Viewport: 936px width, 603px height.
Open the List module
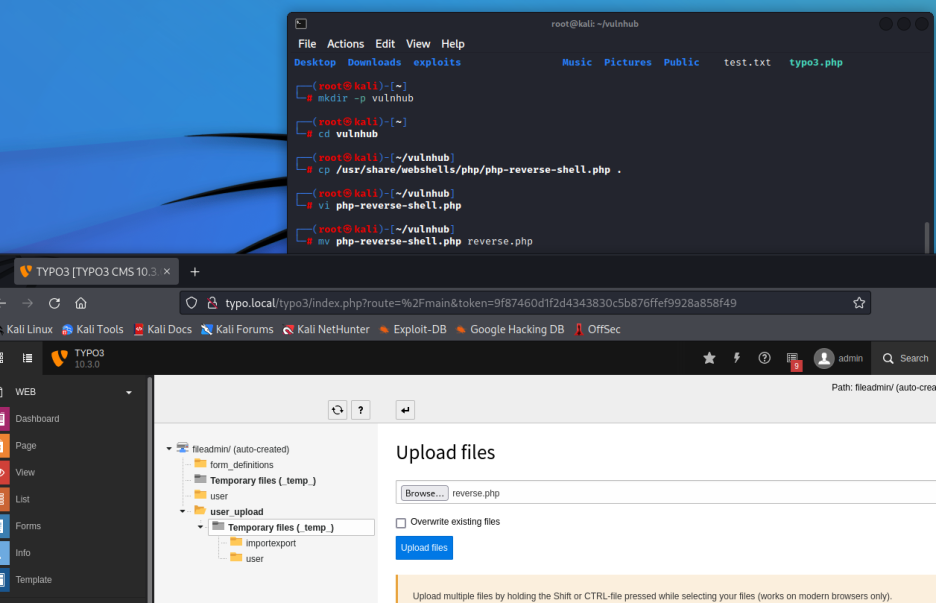(x=22, y=499)
